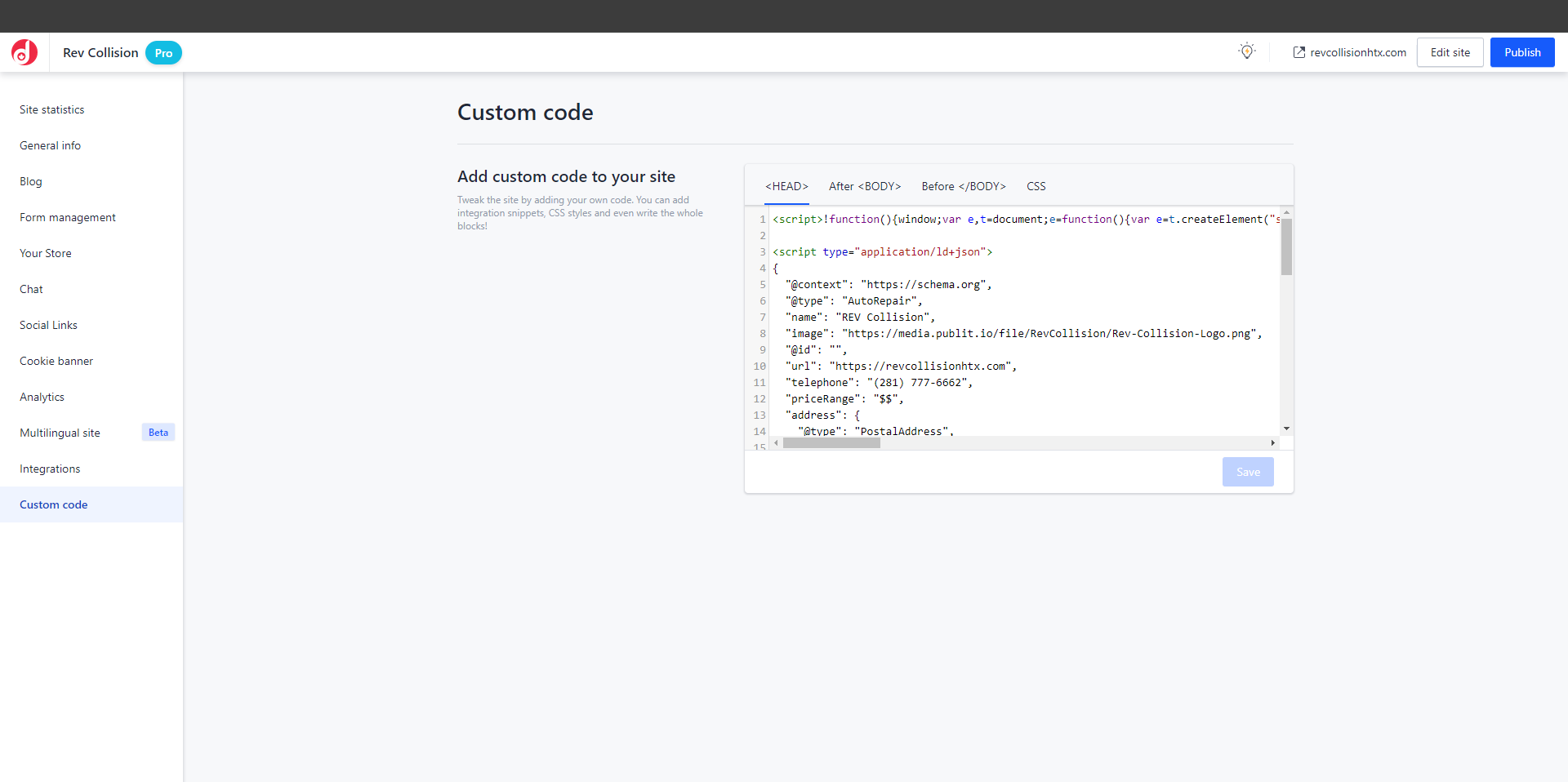
Task: Click the "@context" schema.org code line
Action: (889, 285)
